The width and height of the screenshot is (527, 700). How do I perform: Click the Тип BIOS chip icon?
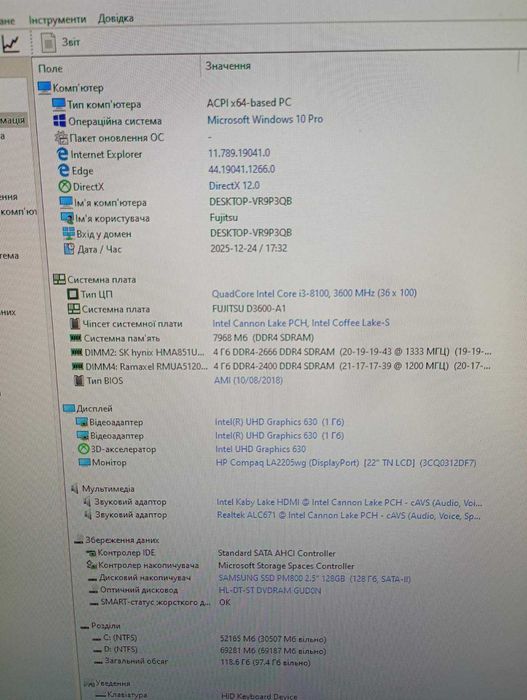click(x=79, y=381)
